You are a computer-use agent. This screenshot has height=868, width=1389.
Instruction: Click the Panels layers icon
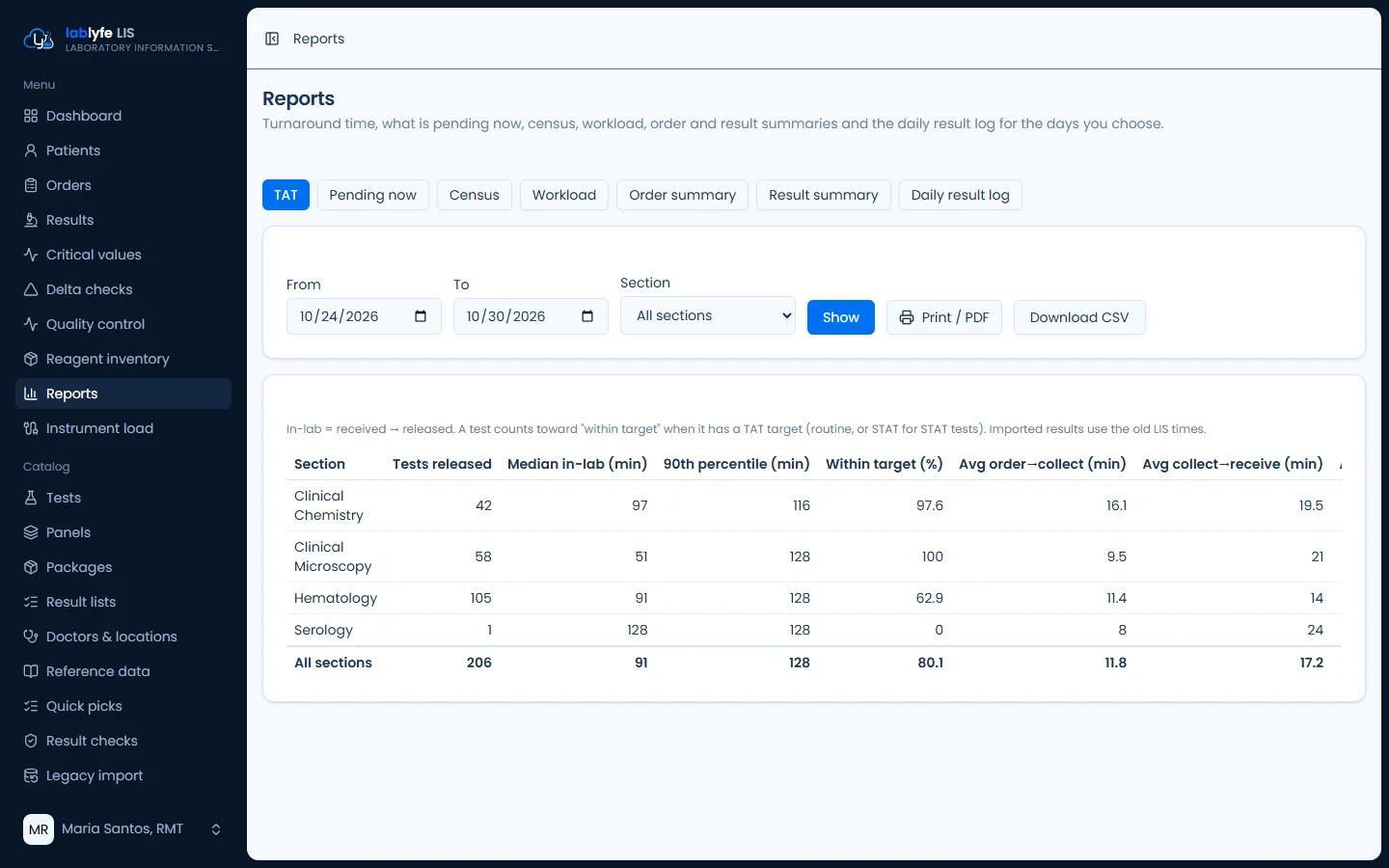[31, 532]
